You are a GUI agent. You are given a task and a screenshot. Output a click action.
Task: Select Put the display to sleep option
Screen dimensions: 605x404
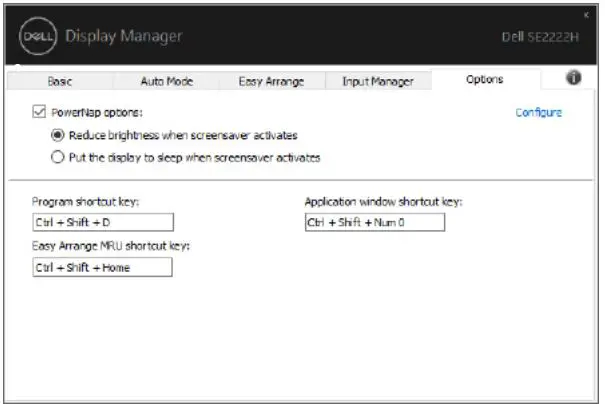[x=57, y=157]
